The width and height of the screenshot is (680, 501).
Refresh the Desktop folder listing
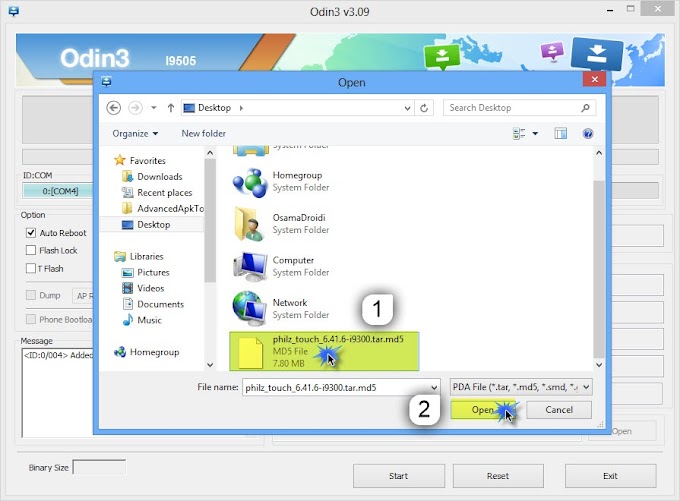click(424, 108)
